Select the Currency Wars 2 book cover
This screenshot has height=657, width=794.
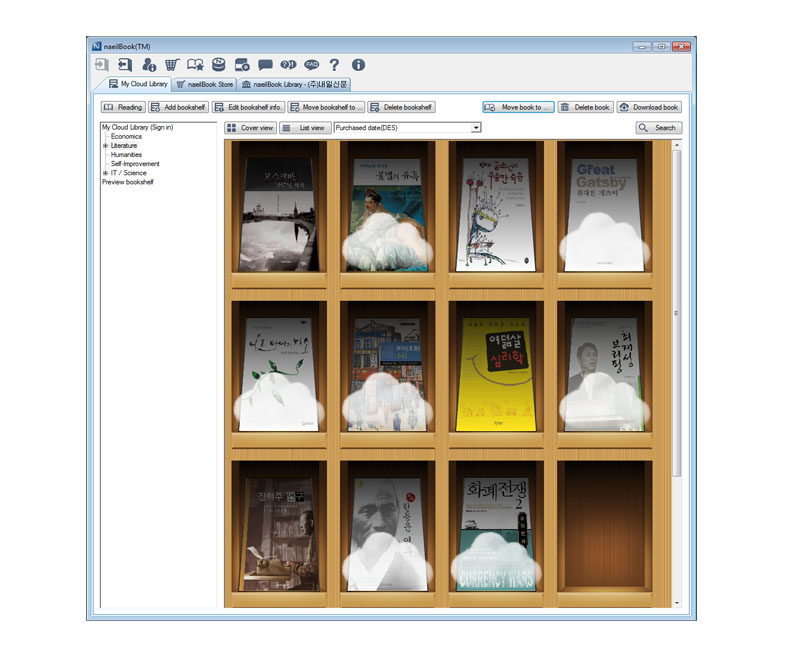[x=496, y=534]
